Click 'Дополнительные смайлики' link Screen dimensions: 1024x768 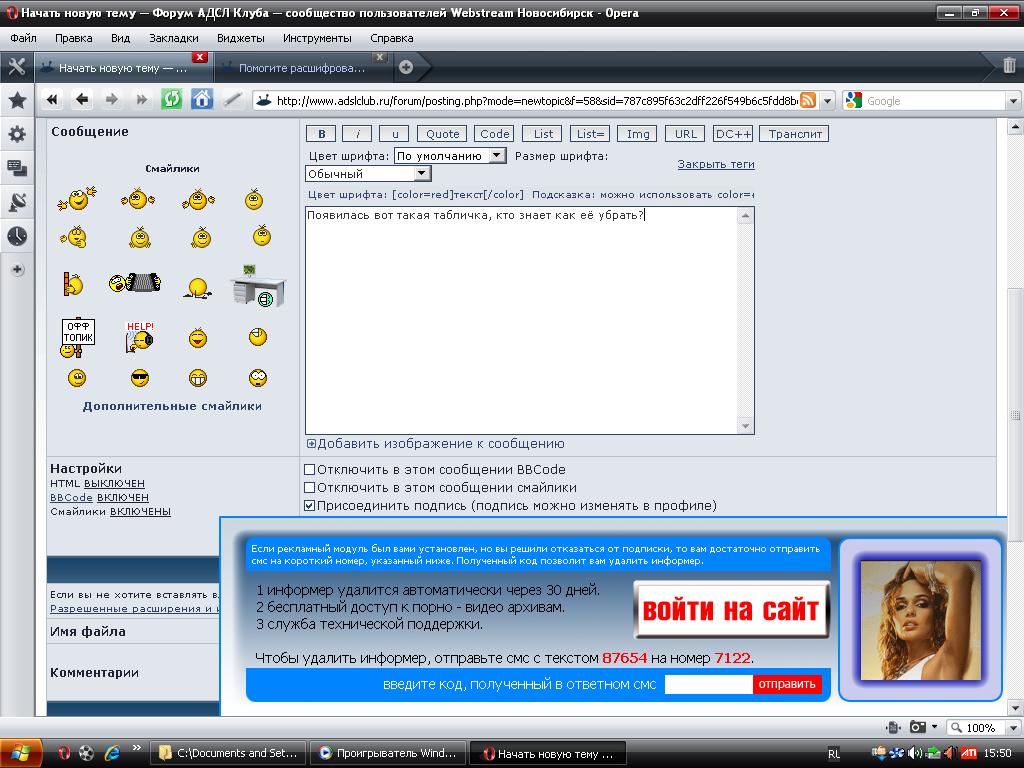coord(172,406)
